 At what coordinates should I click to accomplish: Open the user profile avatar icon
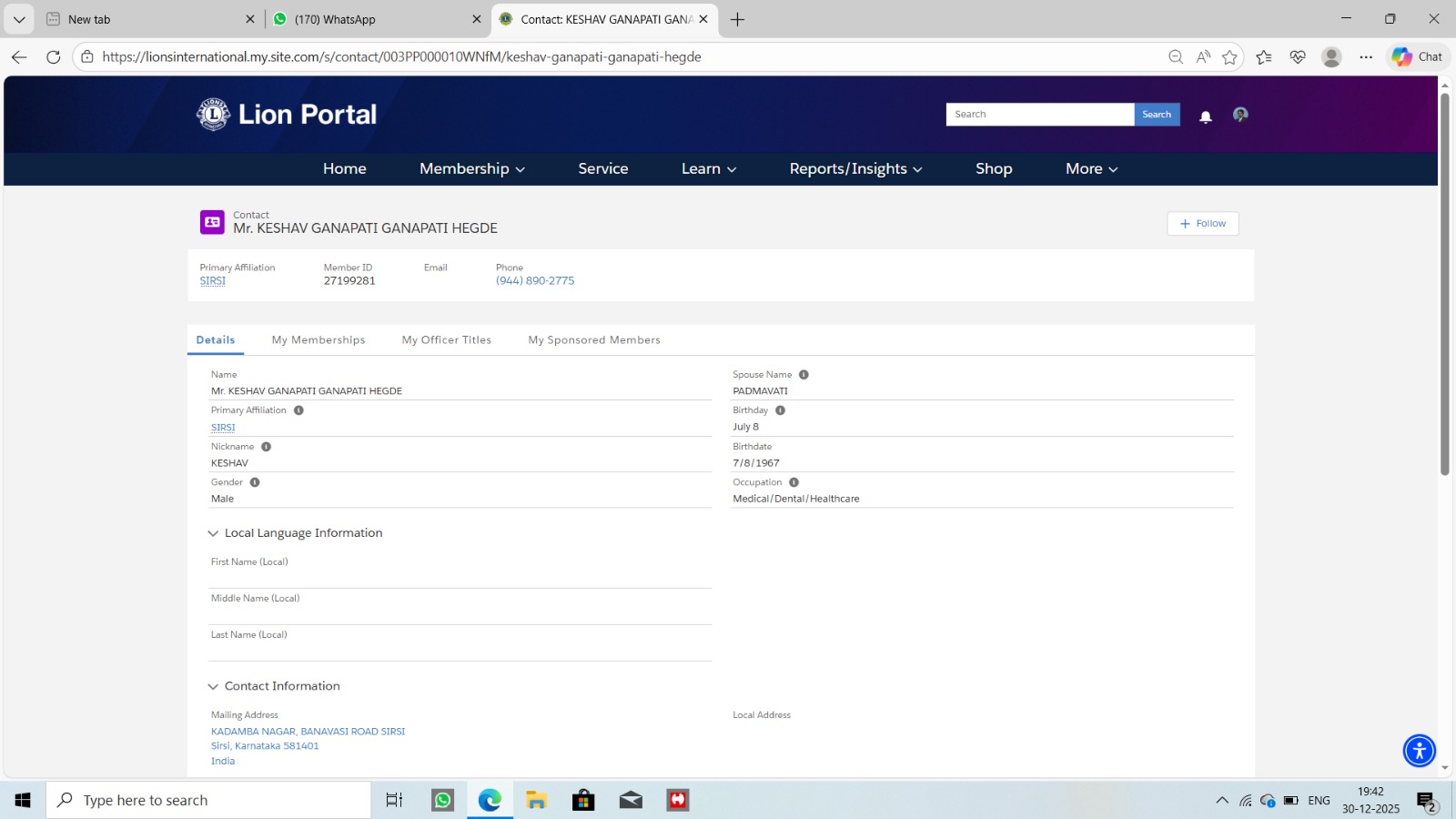tap(1240, 115)
